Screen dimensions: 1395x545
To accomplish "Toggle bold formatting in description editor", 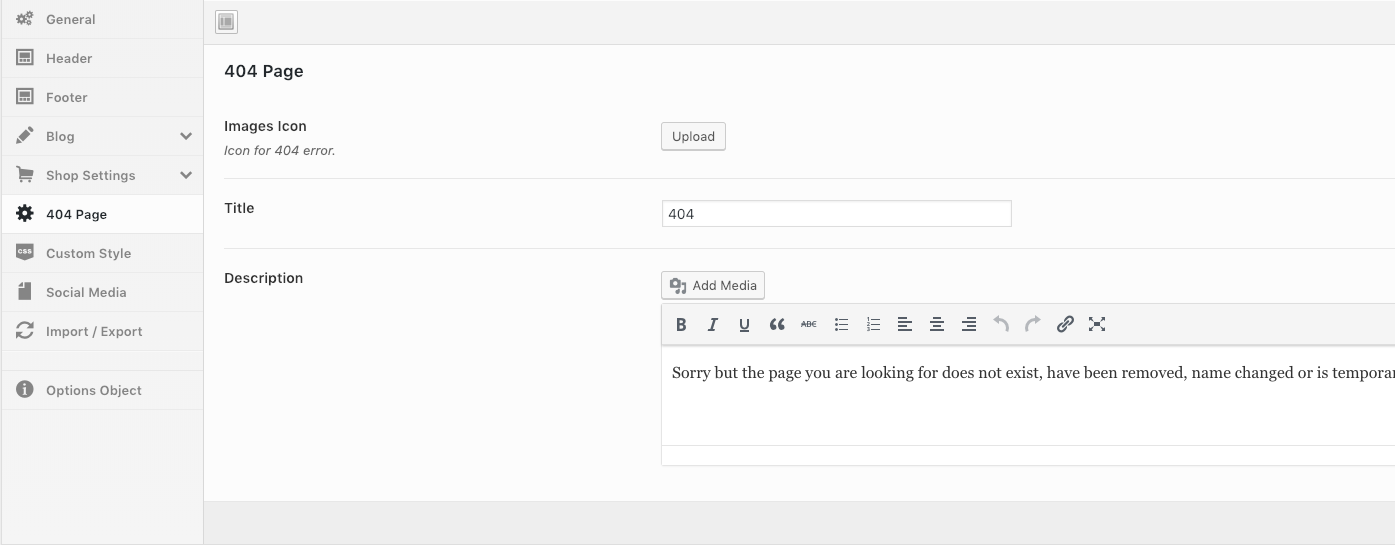I will (x=681, y=324).
